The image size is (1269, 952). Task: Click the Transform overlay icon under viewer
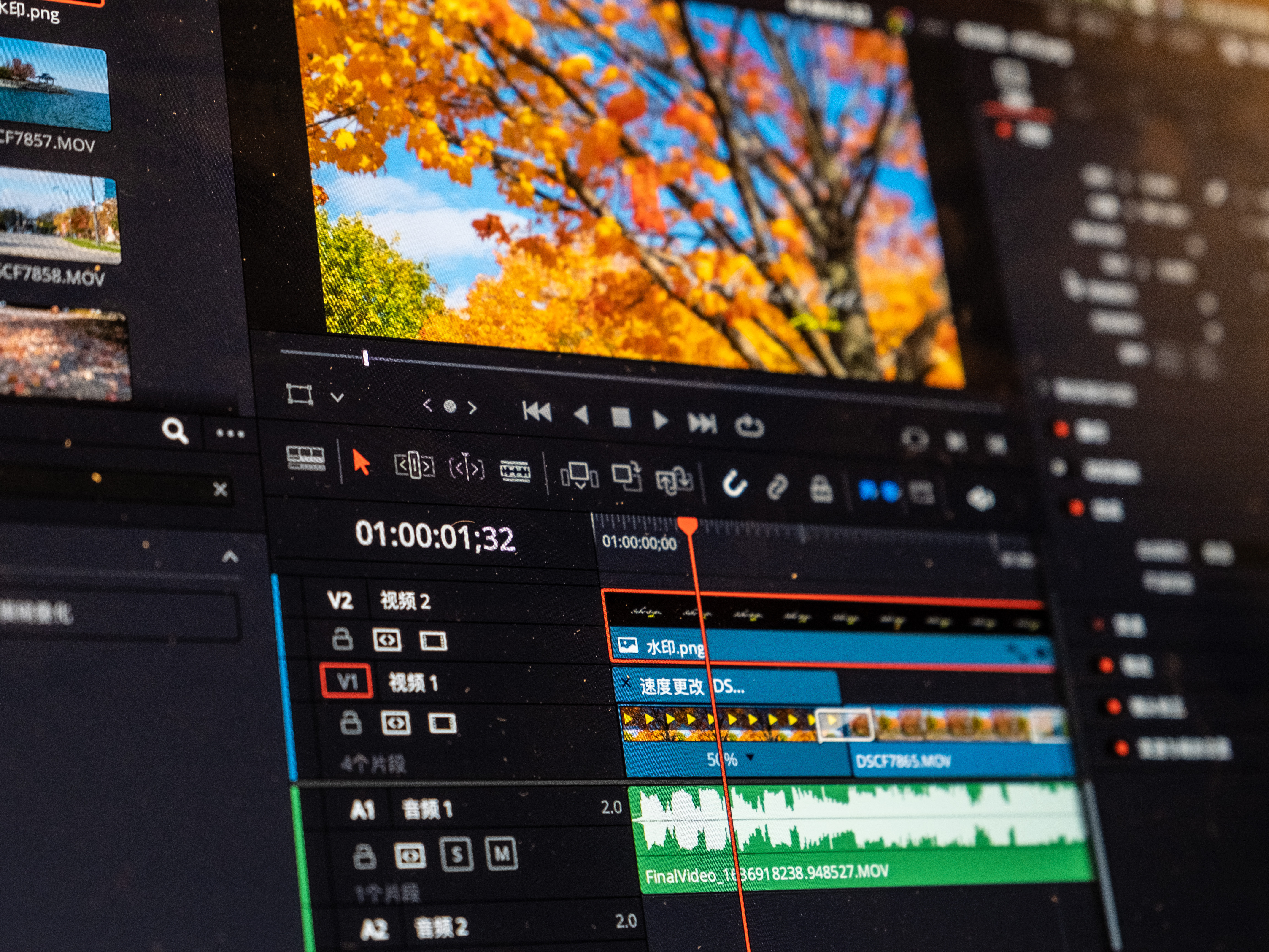[x=300, y=394]
